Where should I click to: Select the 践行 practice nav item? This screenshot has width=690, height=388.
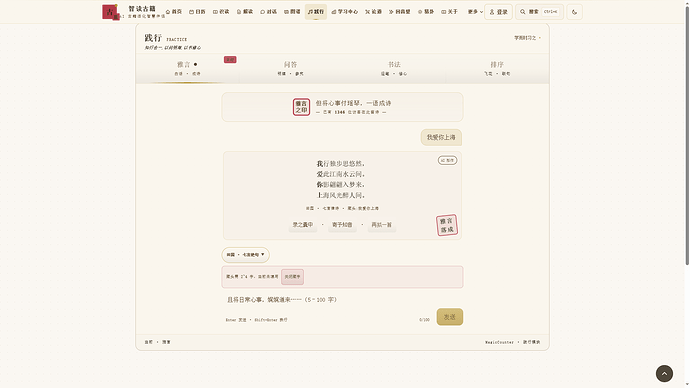pyautogui.click(x=316, y=12)
